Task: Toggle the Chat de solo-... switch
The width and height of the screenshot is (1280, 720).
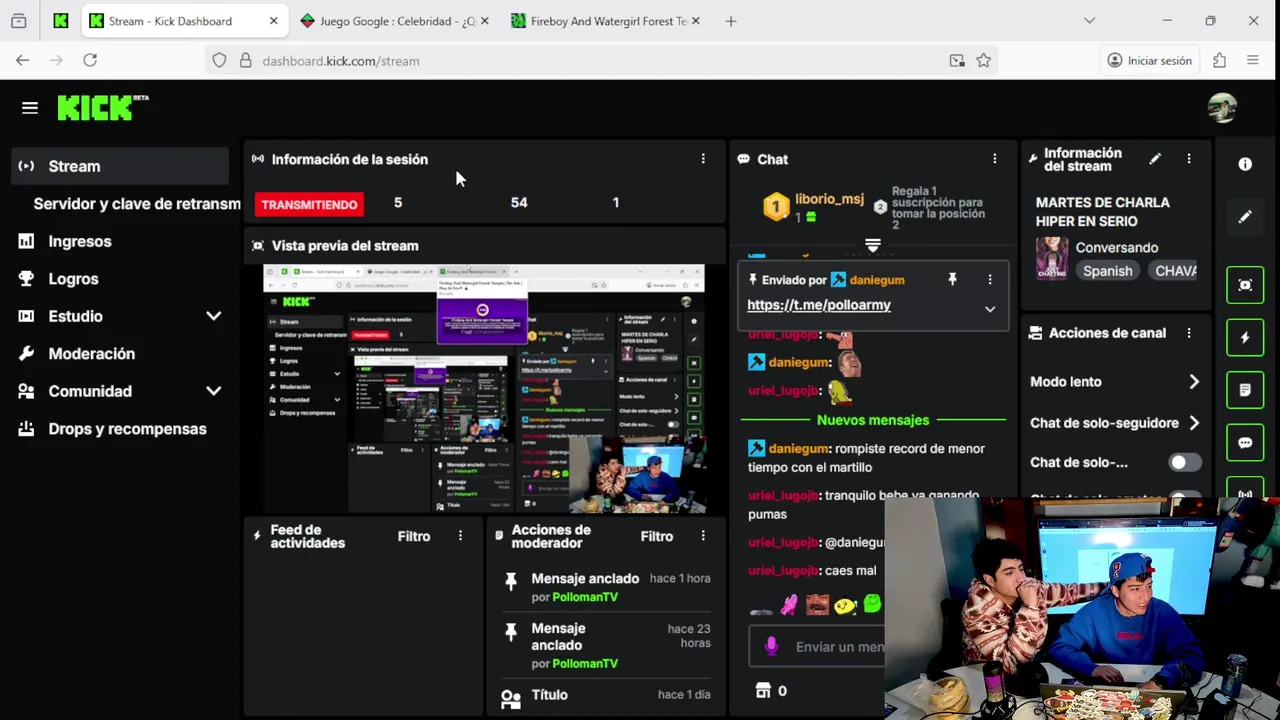Action: coord(1185,462)
